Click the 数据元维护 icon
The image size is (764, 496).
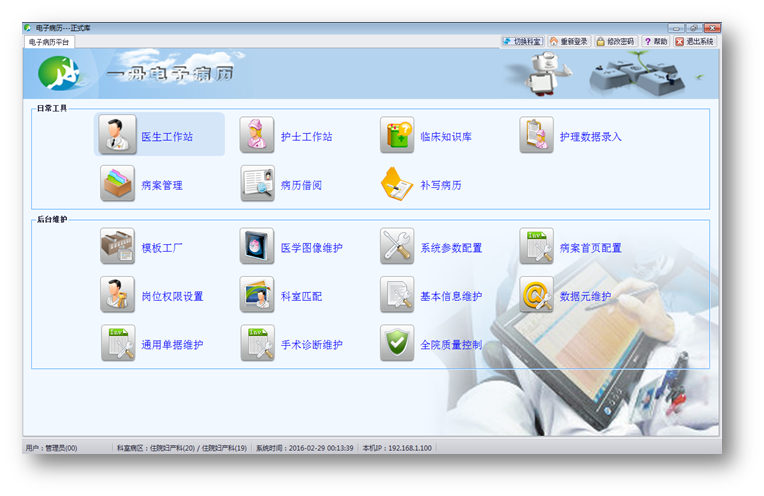[536, 295]
